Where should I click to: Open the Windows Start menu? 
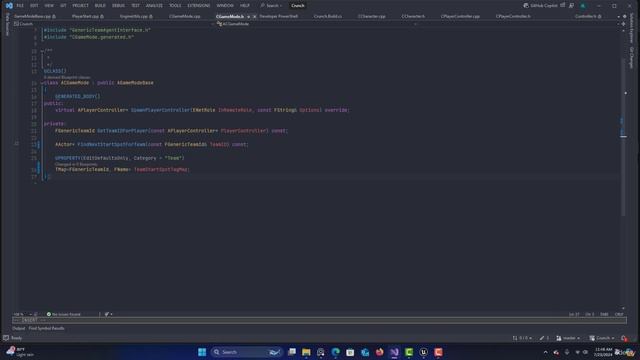coord(202,352)
